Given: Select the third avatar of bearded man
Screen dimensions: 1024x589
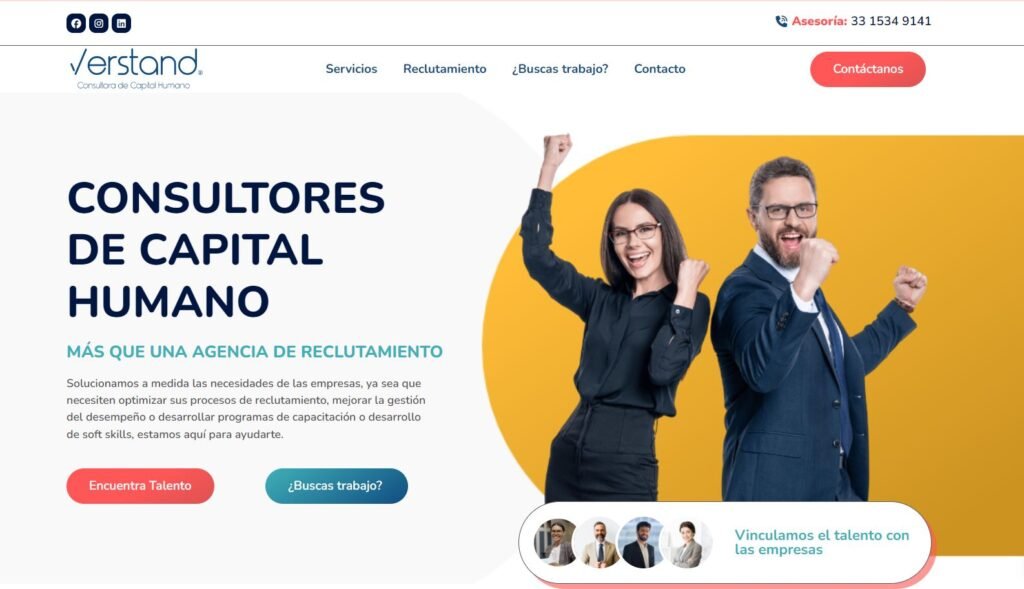Looking at the screenshot, I should [641, 543].
